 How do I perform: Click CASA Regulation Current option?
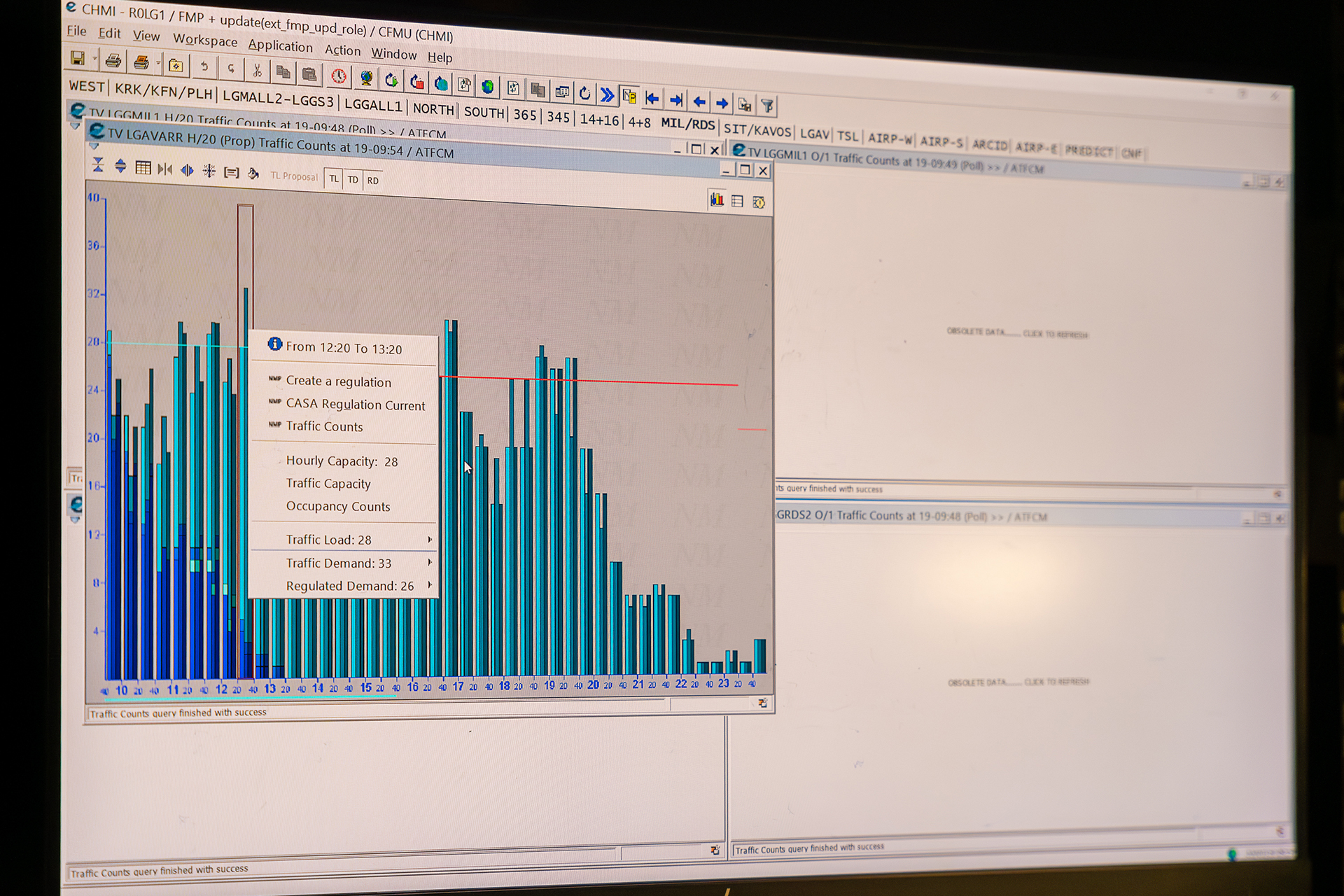pos(354,405)
